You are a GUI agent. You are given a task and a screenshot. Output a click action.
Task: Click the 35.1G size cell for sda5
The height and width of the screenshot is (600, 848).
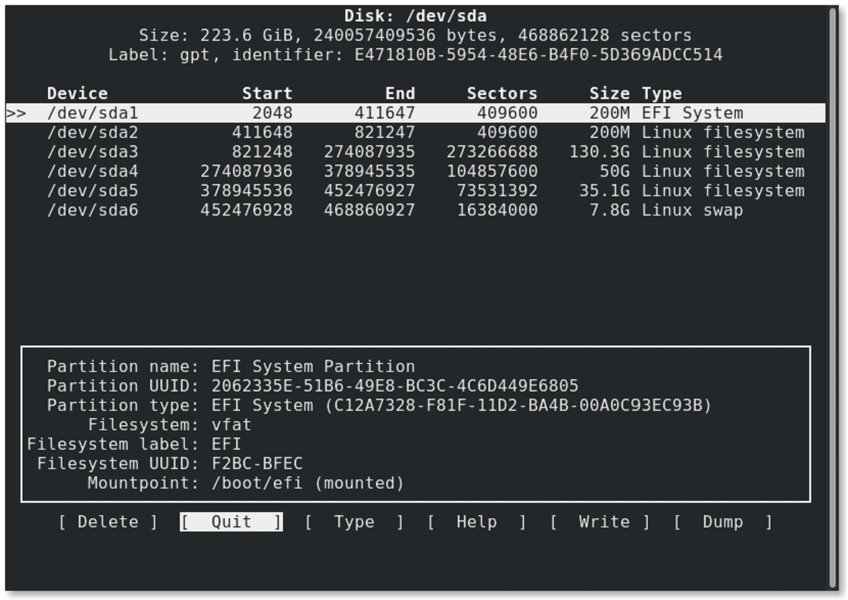[605, 190]
